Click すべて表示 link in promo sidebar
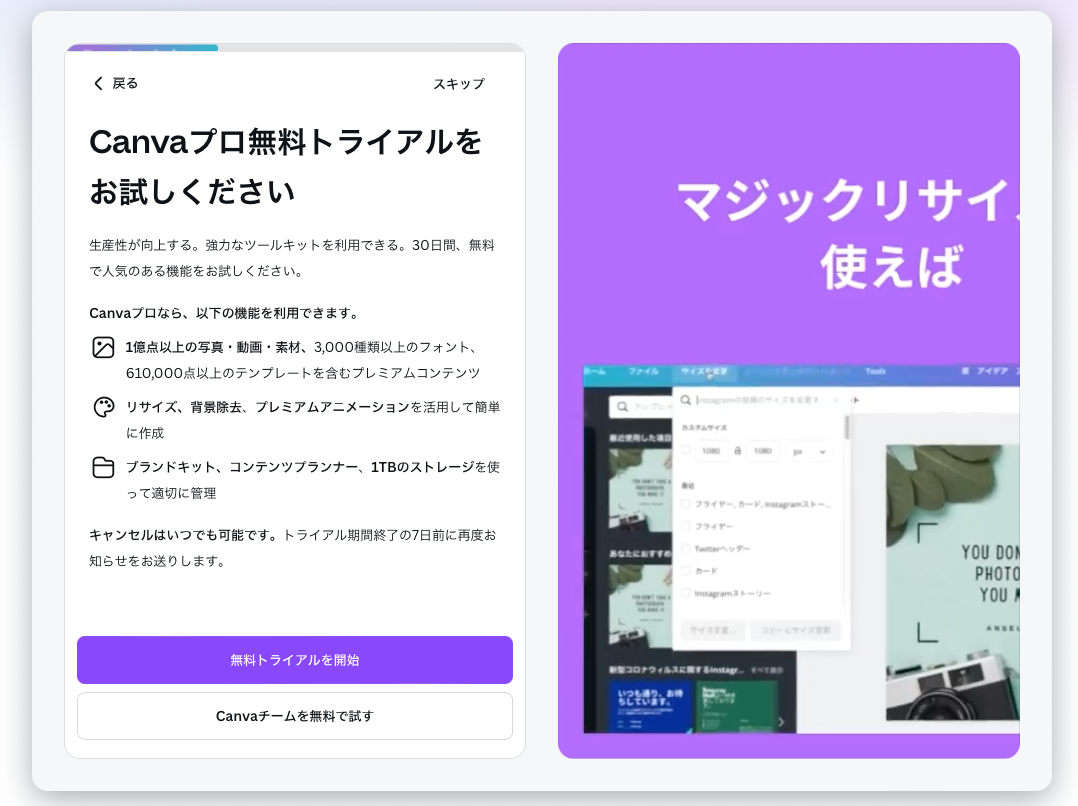This screenshot has height=806, width=1078. (767, 670)
